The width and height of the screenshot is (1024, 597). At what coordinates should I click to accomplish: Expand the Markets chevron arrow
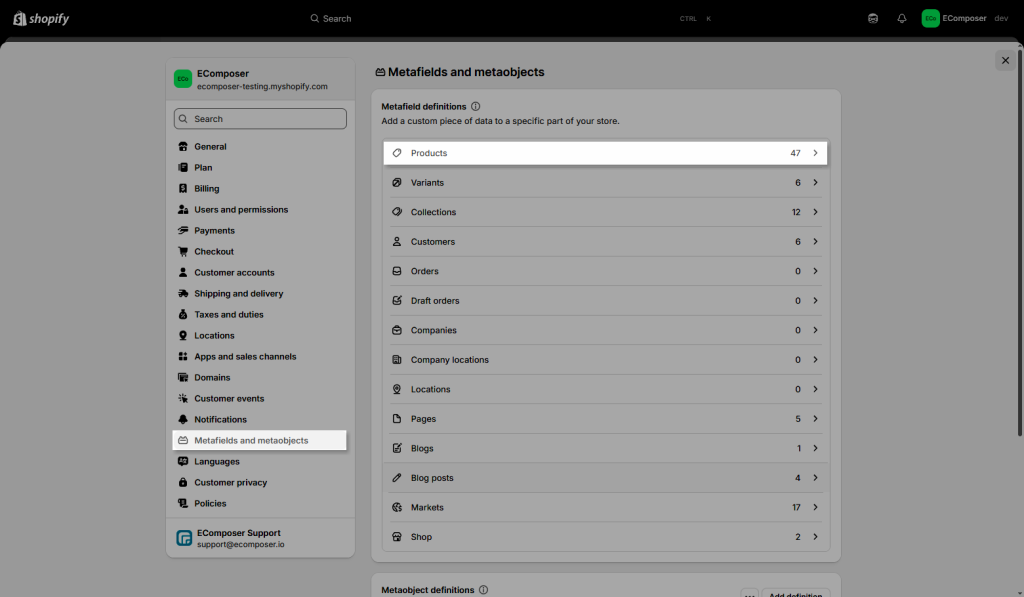(x=815, y=507)
